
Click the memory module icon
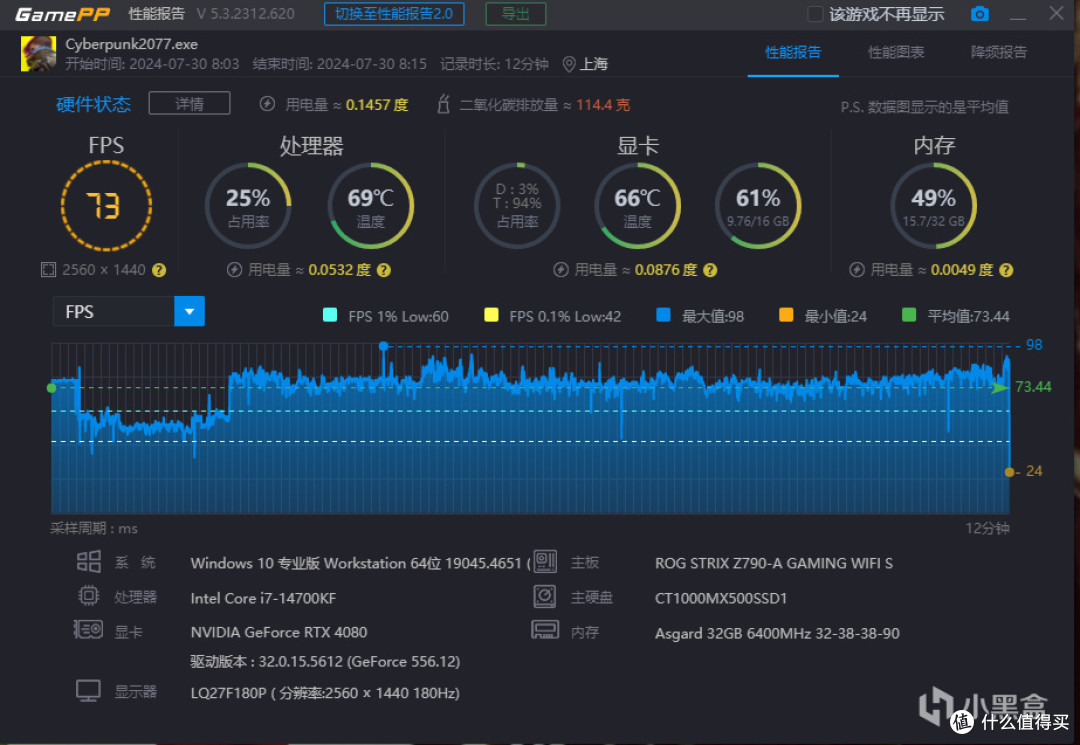point(545,630)
